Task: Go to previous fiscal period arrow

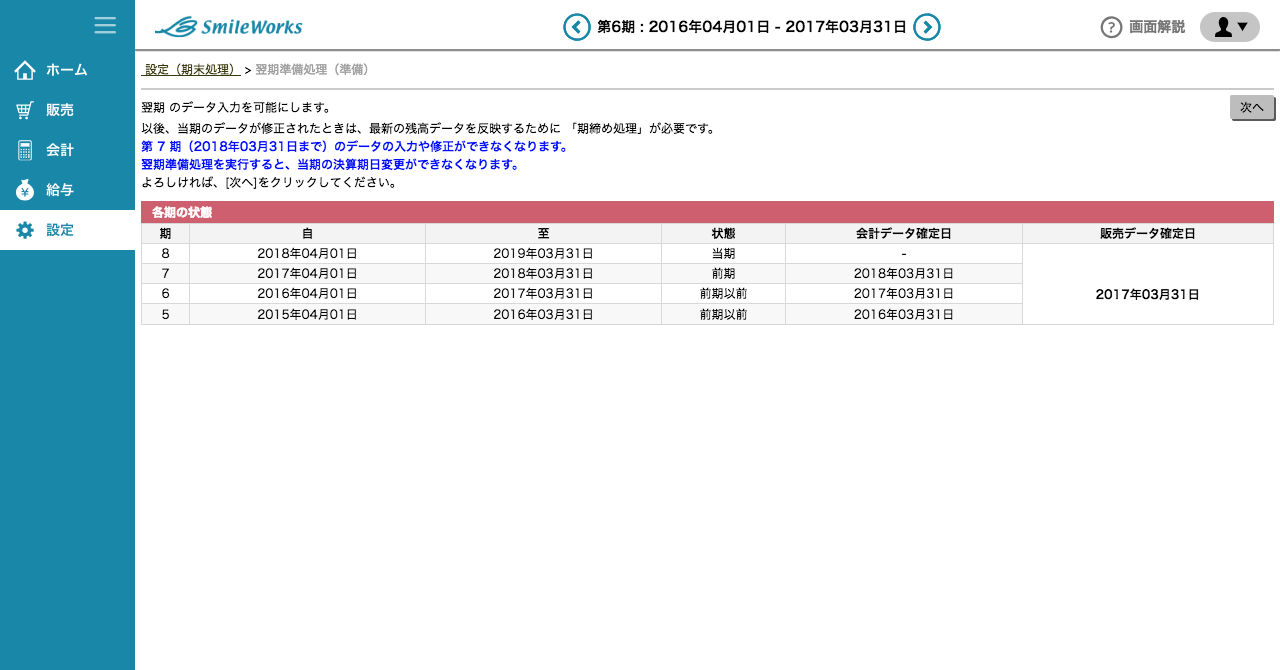Action: click(577, 27)
